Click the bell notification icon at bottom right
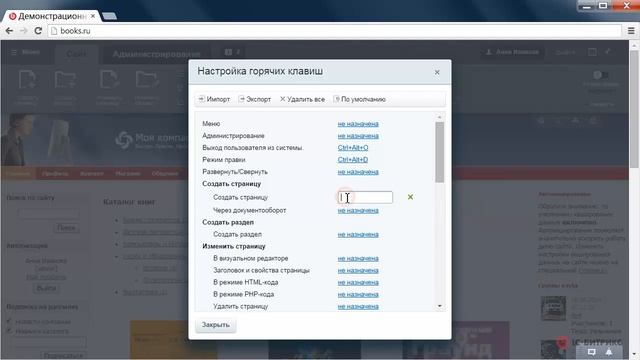Viewport: 640px width, 360px height. coord(609,352)
